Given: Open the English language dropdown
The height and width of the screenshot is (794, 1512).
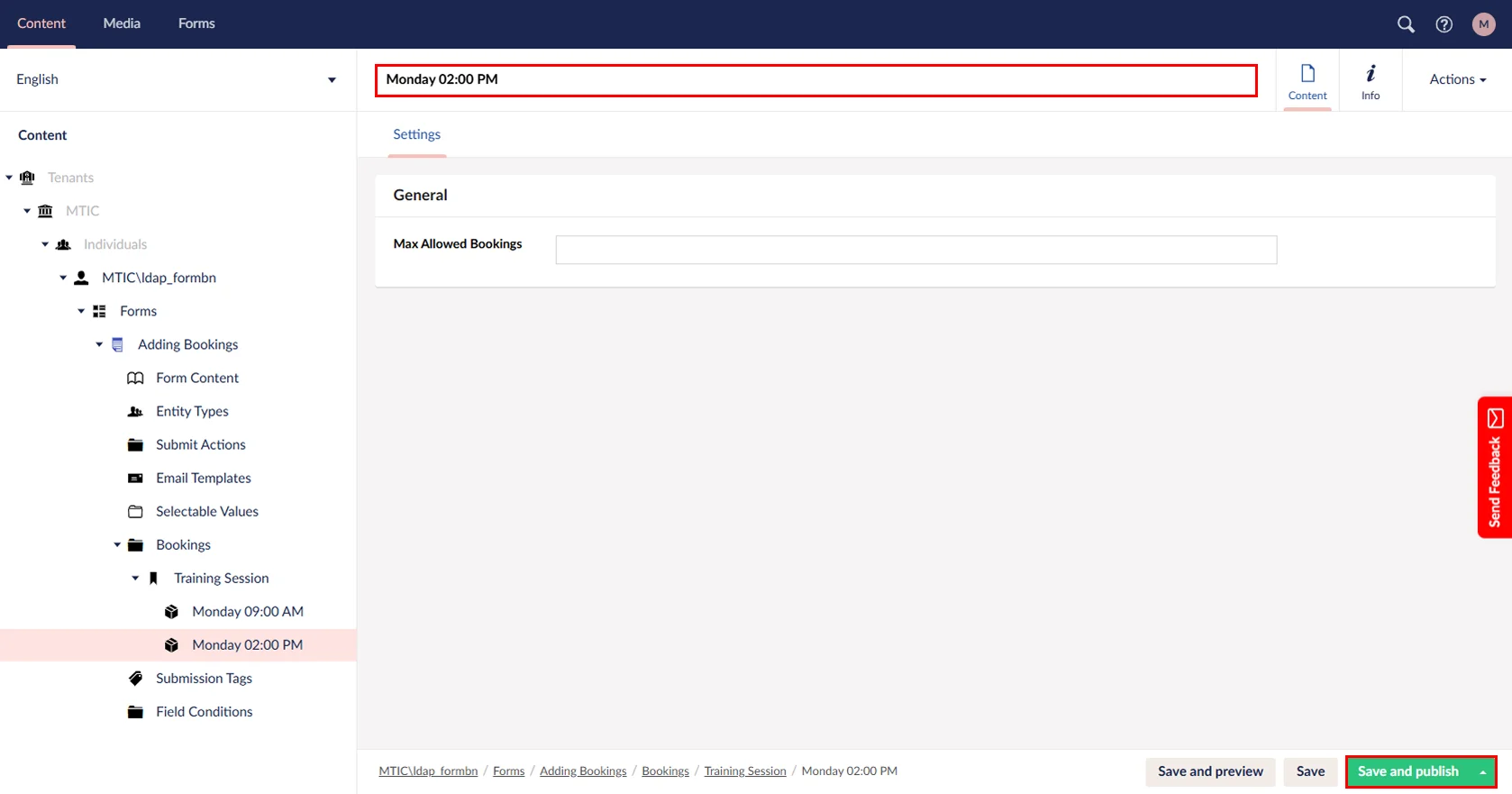Looking at the screenshot, I should point(177,79).
